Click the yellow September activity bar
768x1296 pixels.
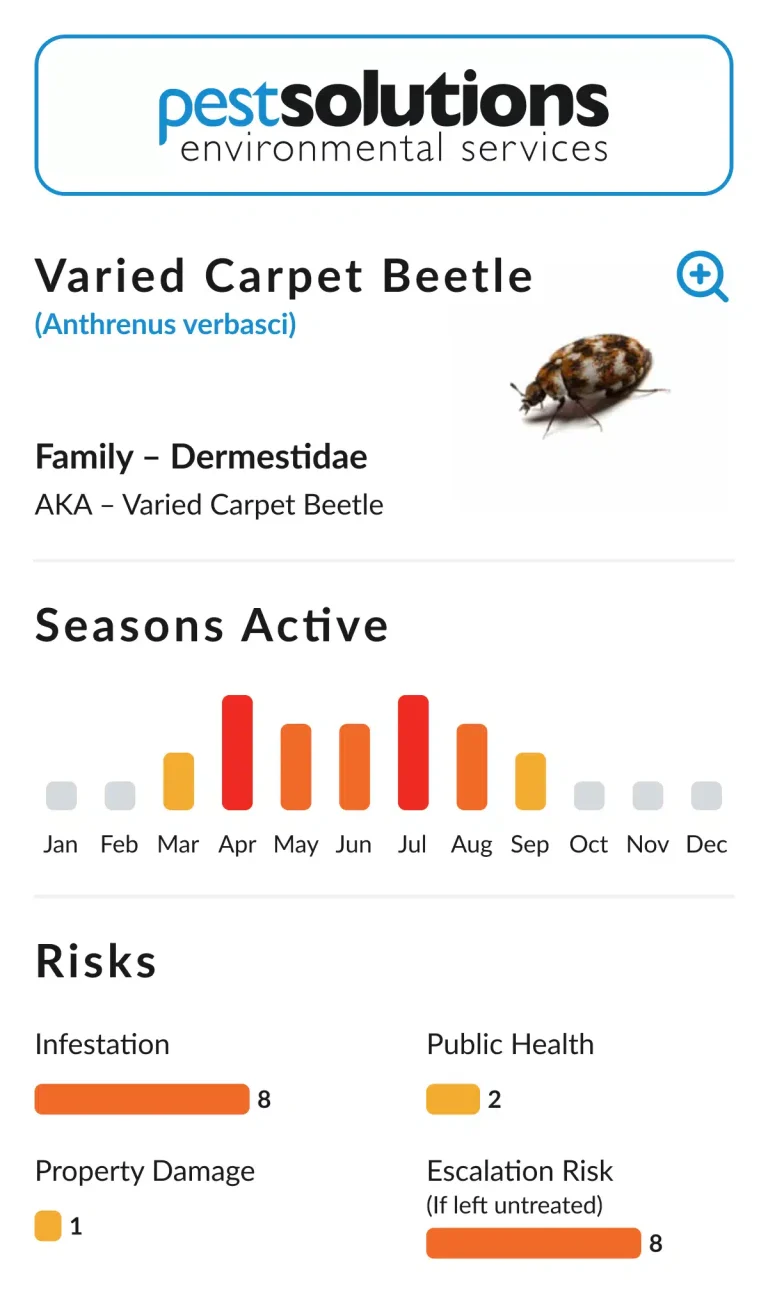pos(530,781)
